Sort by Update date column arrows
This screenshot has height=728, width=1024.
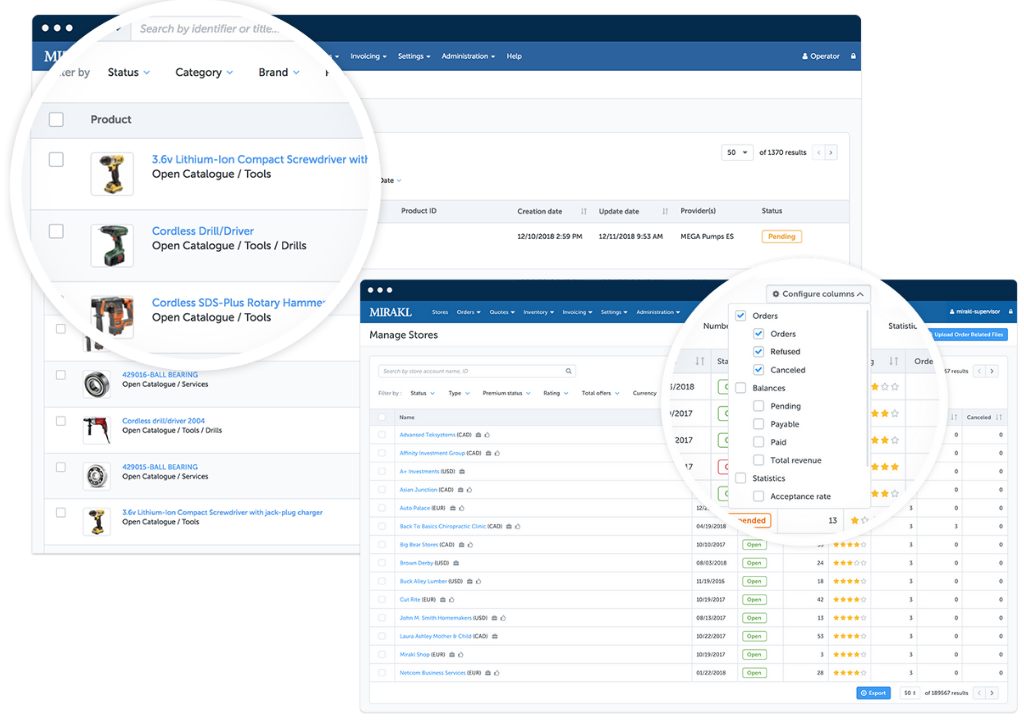click(665, 212)
